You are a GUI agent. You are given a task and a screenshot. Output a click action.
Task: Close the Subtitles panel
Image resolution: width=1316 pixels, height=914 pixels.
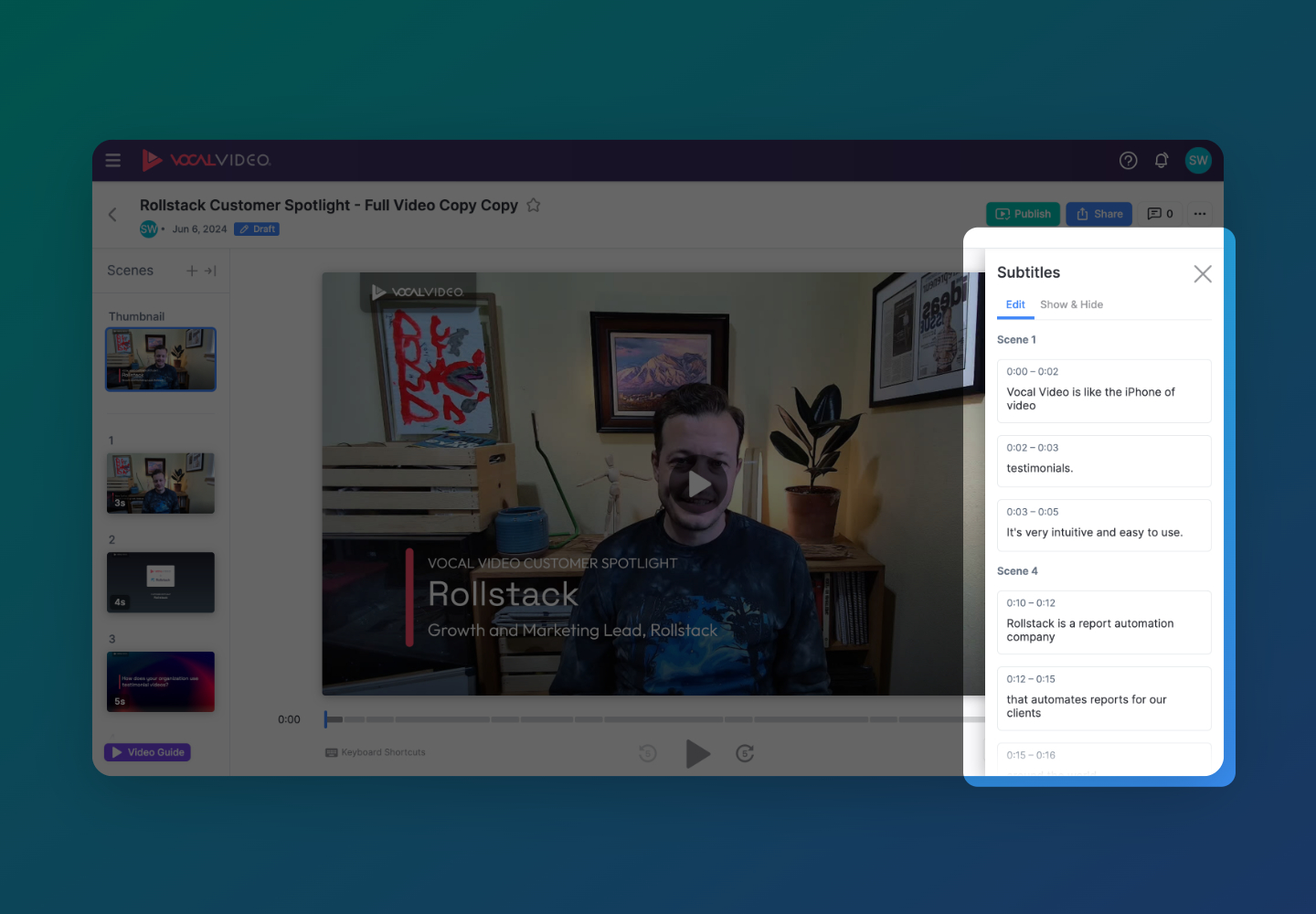(x=1203, y=274)
